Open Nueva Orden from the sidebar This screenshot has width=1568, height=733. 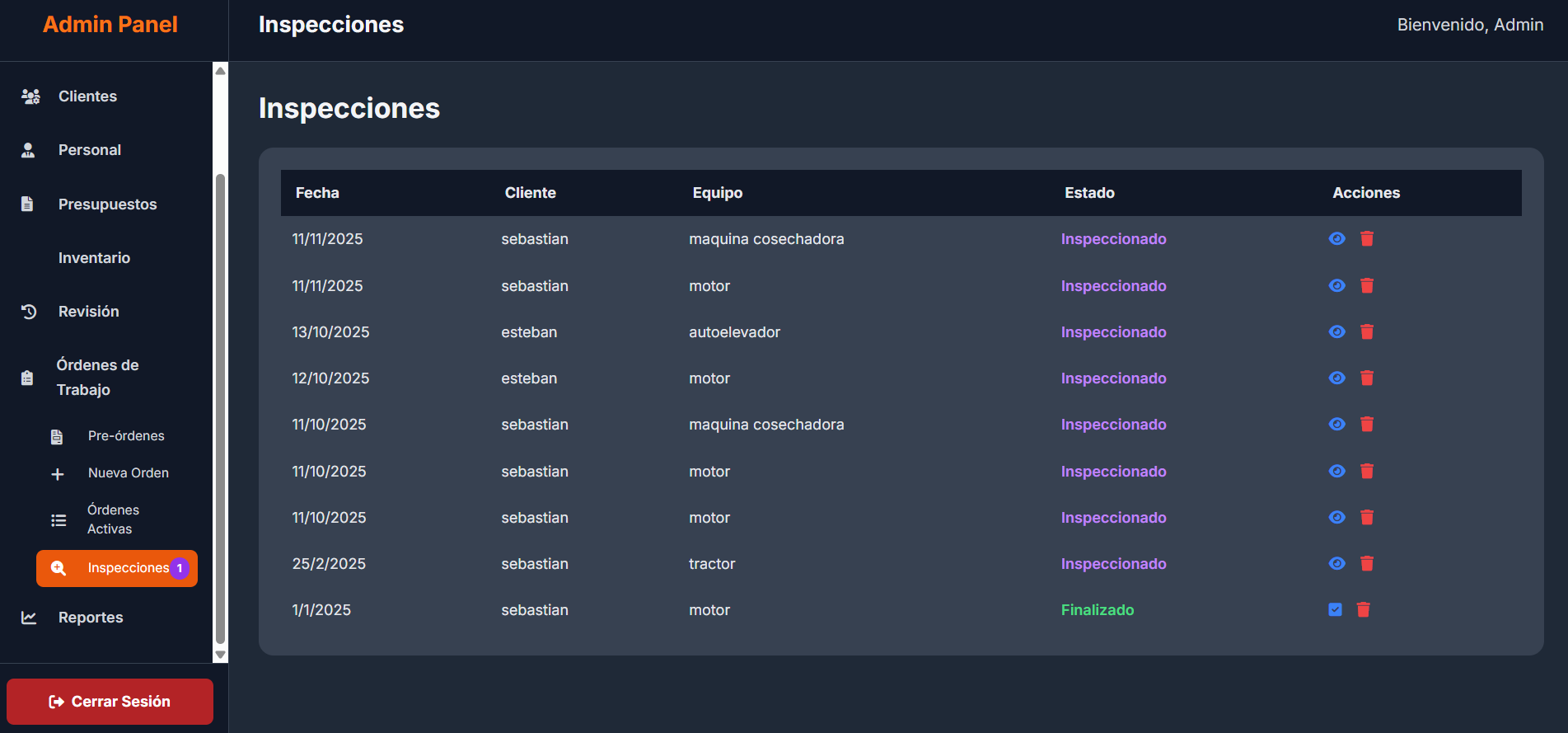click(x=128, y=472)
